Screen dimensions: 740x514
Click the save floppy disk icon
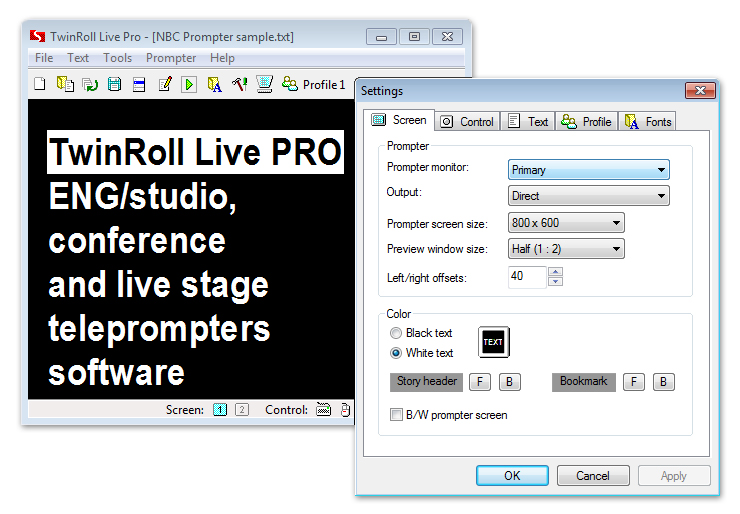click(x=115, y=85)
